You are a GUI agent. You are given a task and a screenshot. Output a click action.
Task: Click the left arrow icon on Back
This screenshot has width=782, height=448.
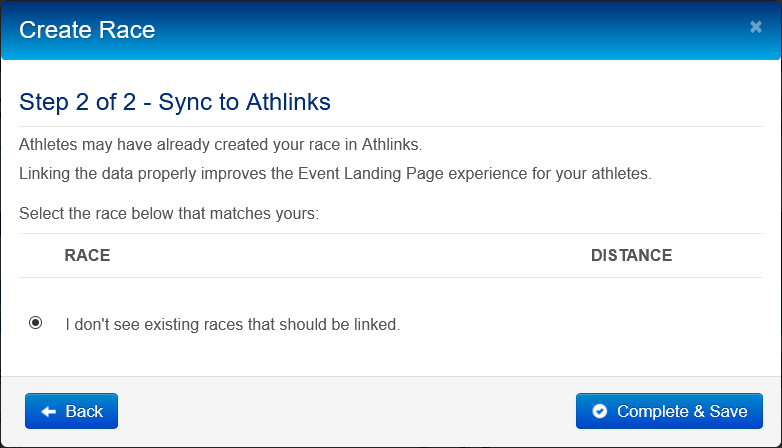point(47,411)
